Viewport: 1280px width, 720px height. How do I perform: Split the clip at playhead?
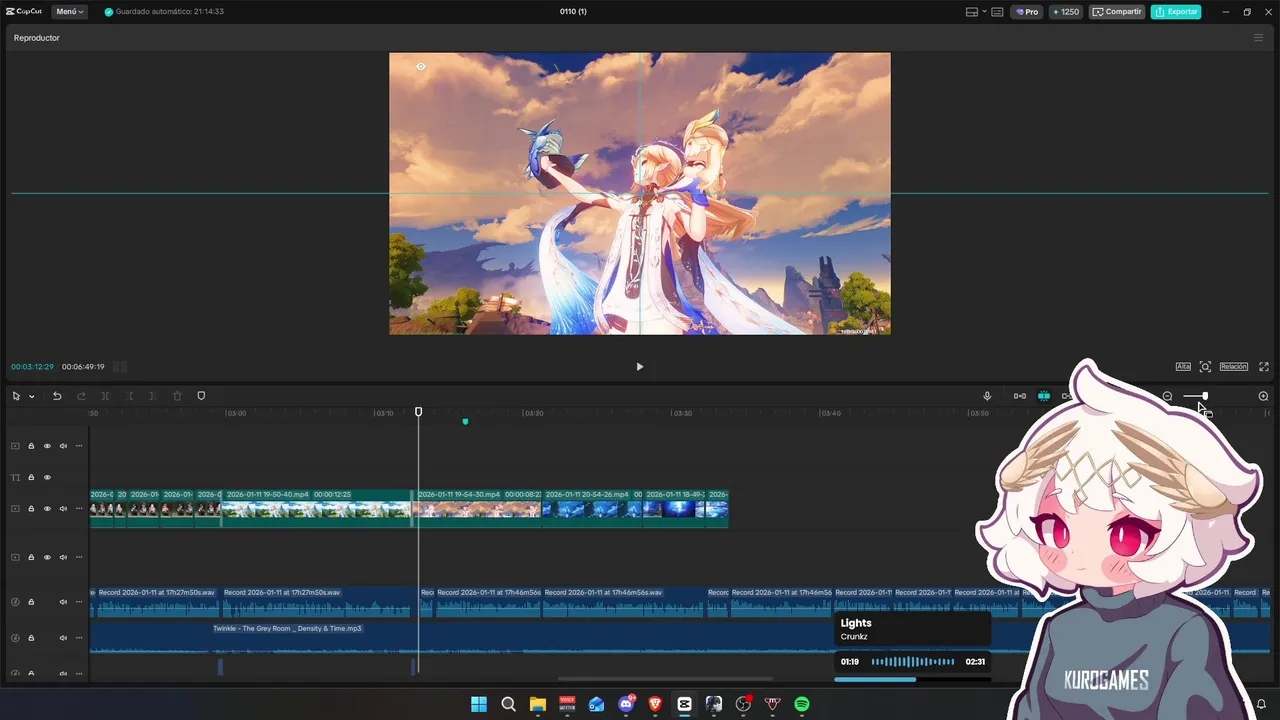(105, 396)
